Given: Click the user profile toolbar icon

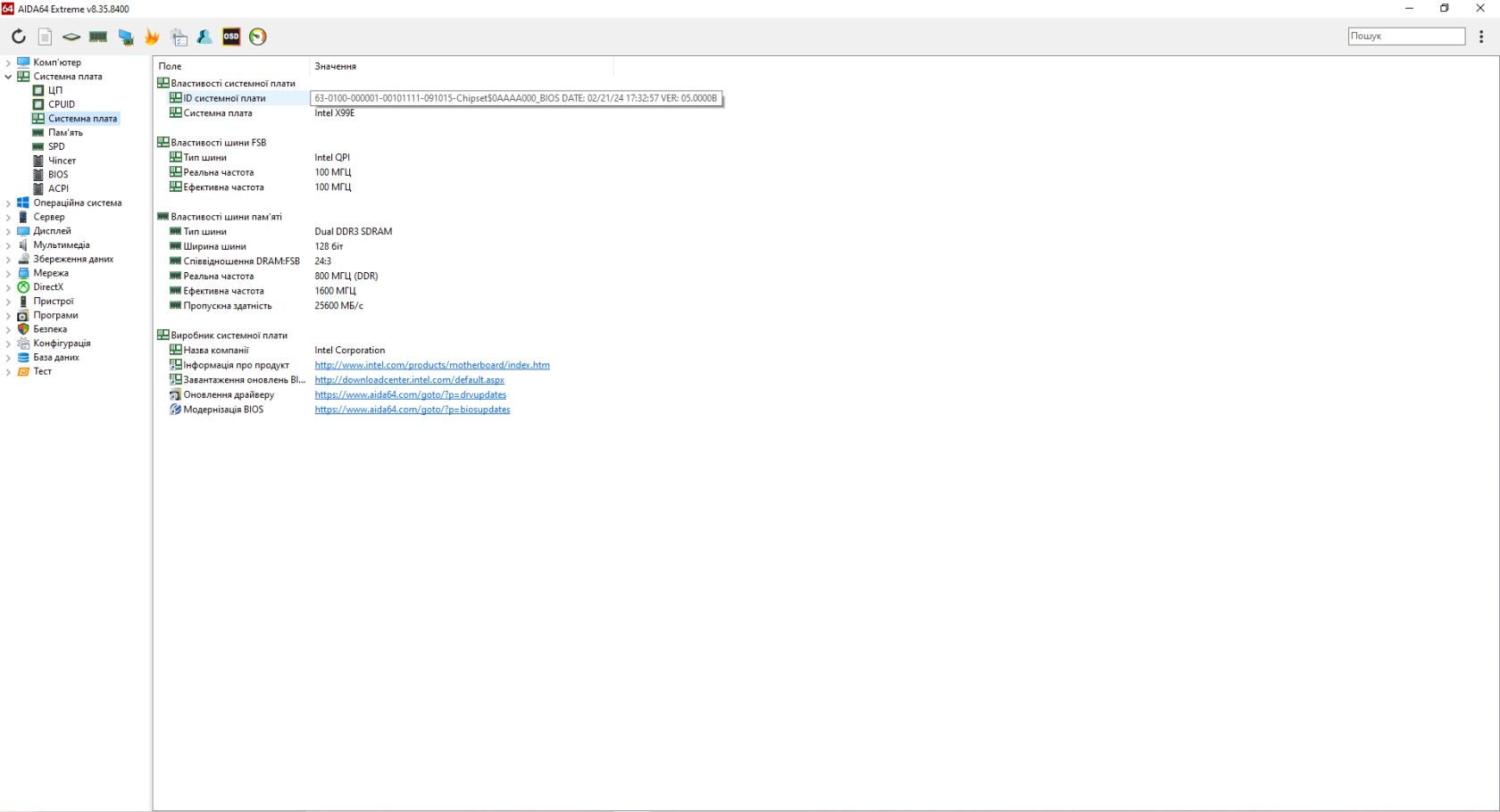Looking at the screenshot, I should [x=204, y=37].
